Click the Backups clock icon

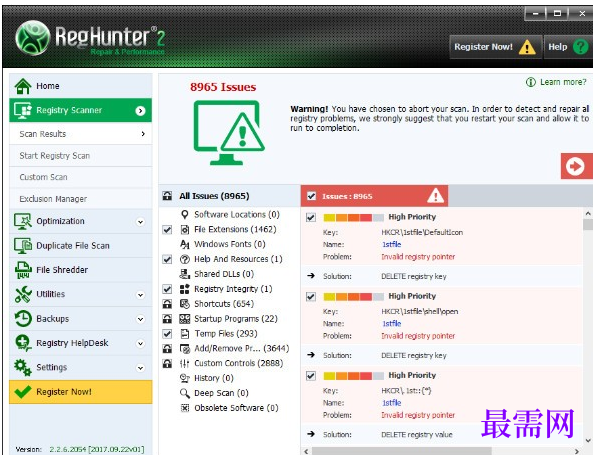click(x=23, y=319)
